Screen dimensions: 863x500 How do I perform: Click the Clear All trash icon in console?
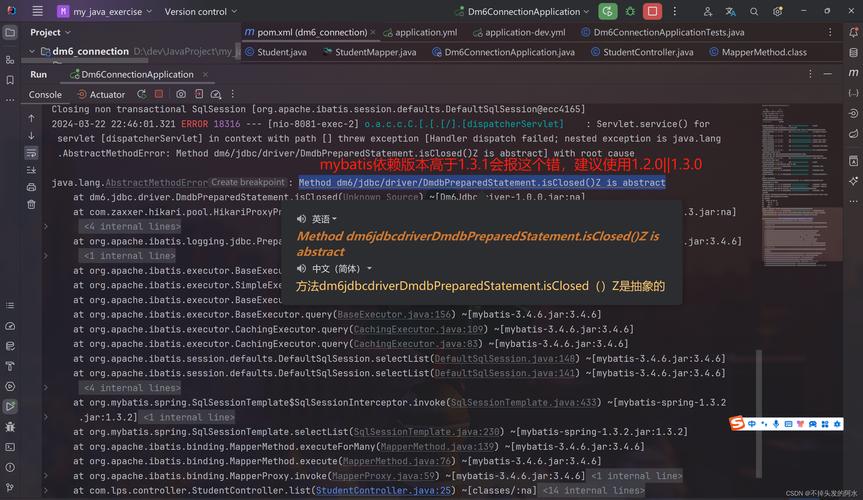click(31, 203)
